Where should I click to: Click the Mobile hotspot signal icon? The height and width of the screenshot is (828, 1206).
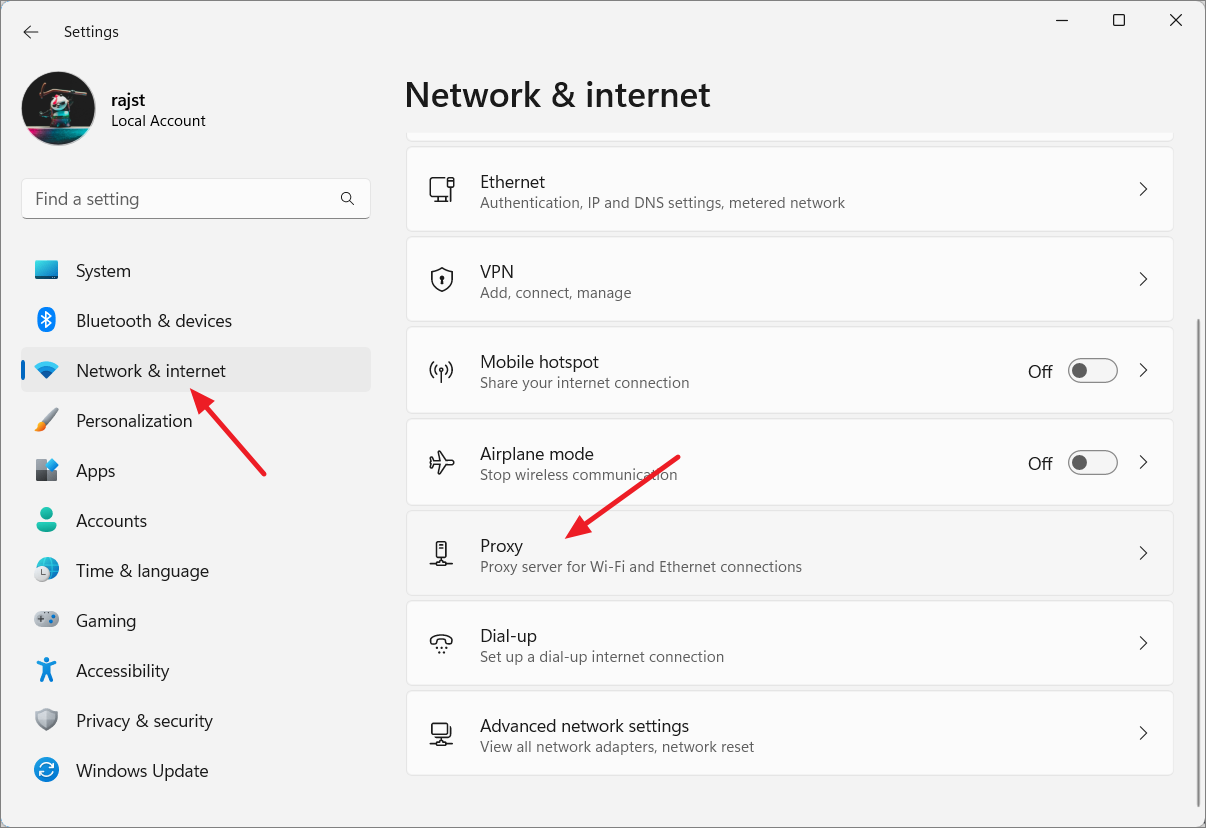coord(442,371)
